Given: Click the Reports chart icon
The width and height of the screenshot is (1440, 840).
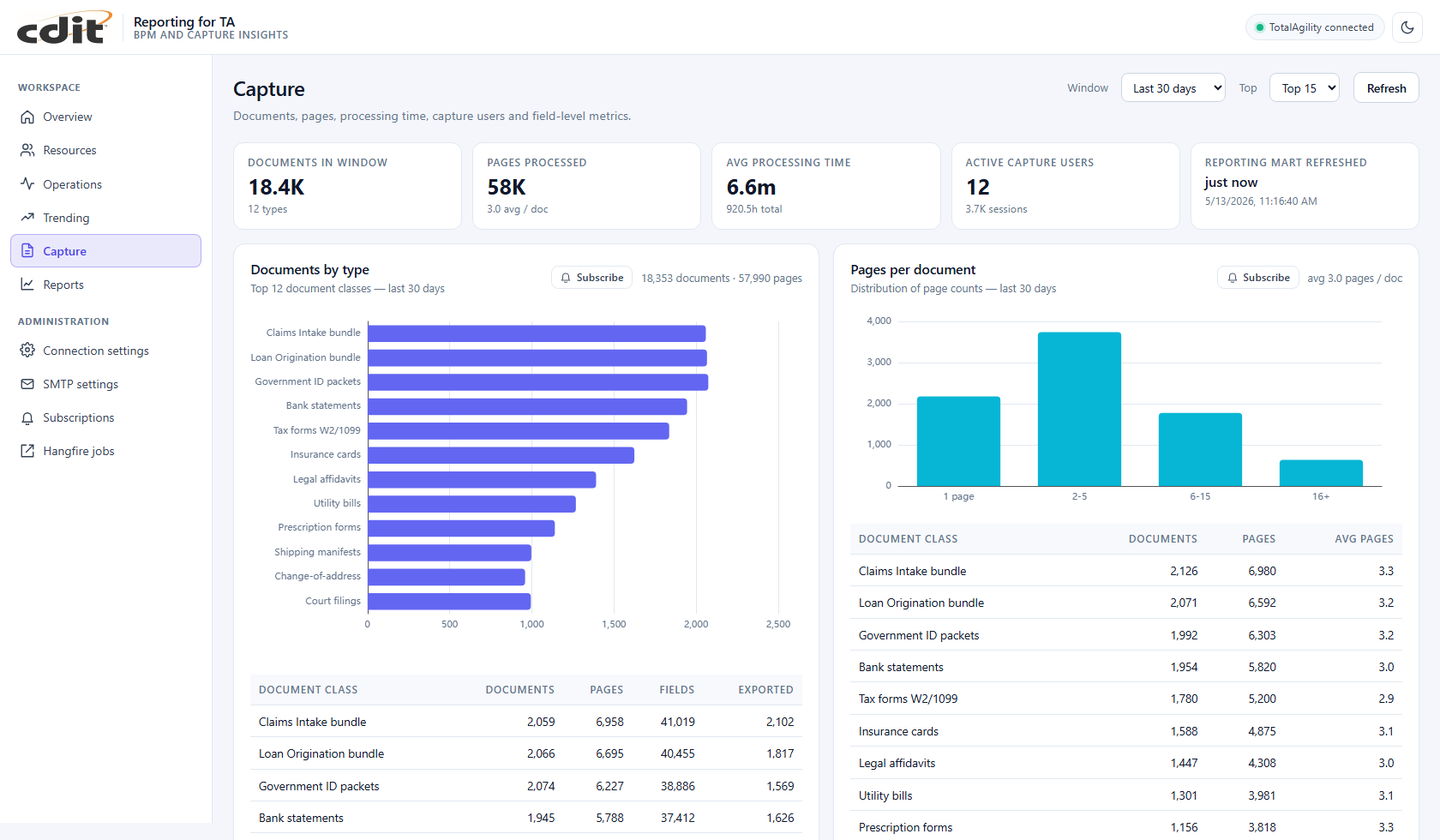Looking at the screenshot, I should (x=27, y=285).
